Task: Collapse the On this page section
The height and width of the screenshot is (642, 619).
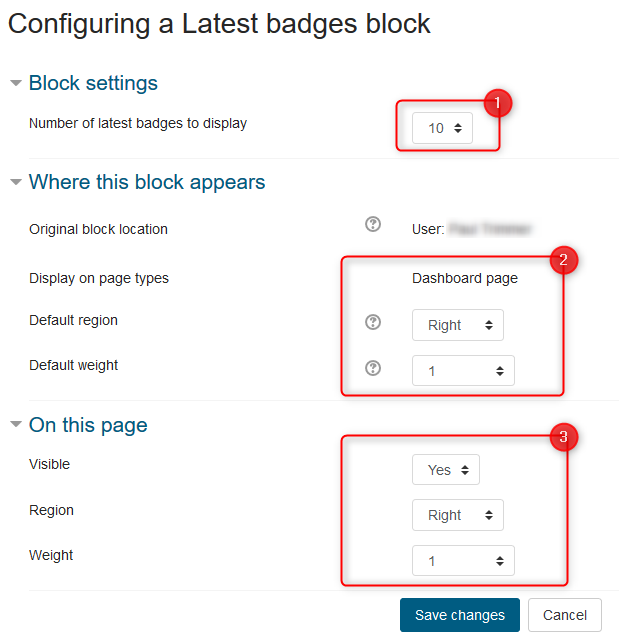Action: coord(16,425)
